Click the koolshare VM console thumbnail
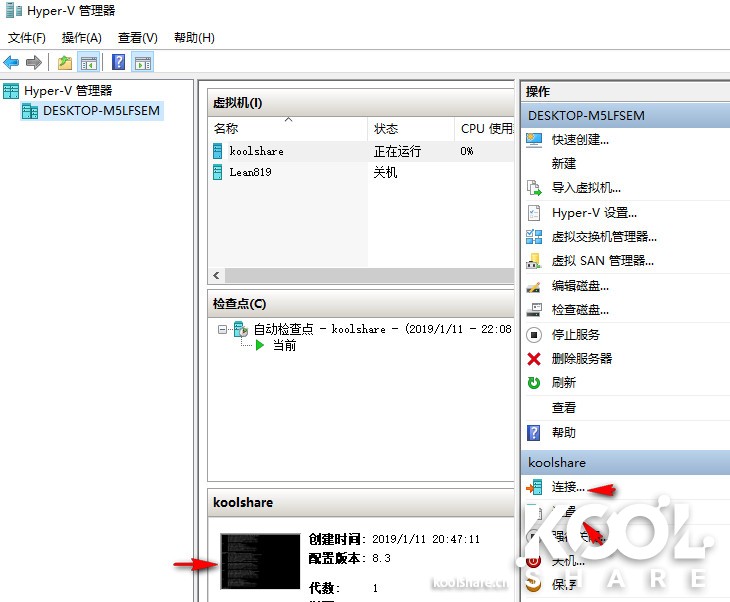730x602 pixels. click(x=260, y=561)
